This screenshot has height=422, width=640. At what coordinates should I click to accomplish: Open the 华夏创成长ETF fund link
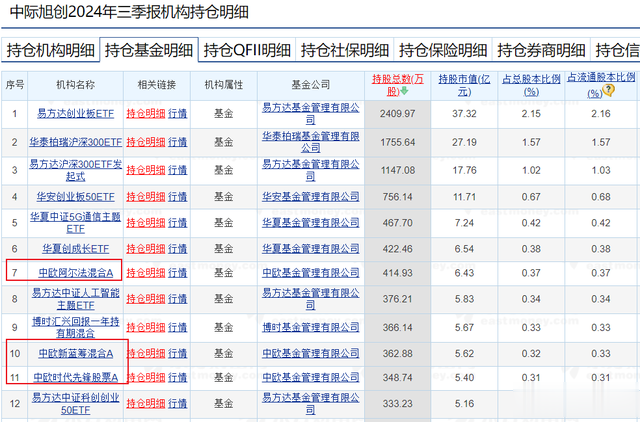pos(76,249)
